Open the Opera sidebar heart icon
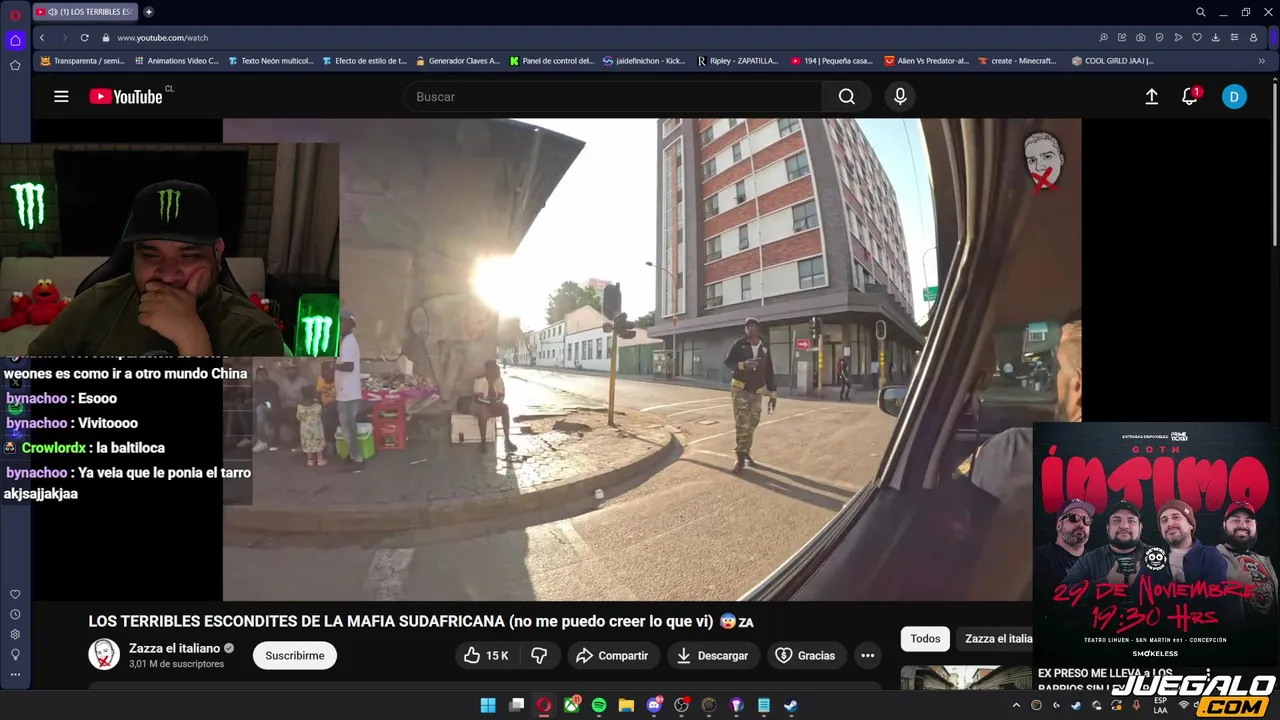Image resolution: width=1280 pixels, height=720 pixels. [15, 594]
